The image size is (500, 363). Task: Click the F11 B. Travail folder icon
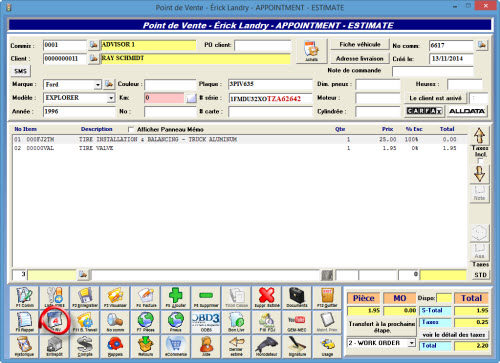pos(85,322)
